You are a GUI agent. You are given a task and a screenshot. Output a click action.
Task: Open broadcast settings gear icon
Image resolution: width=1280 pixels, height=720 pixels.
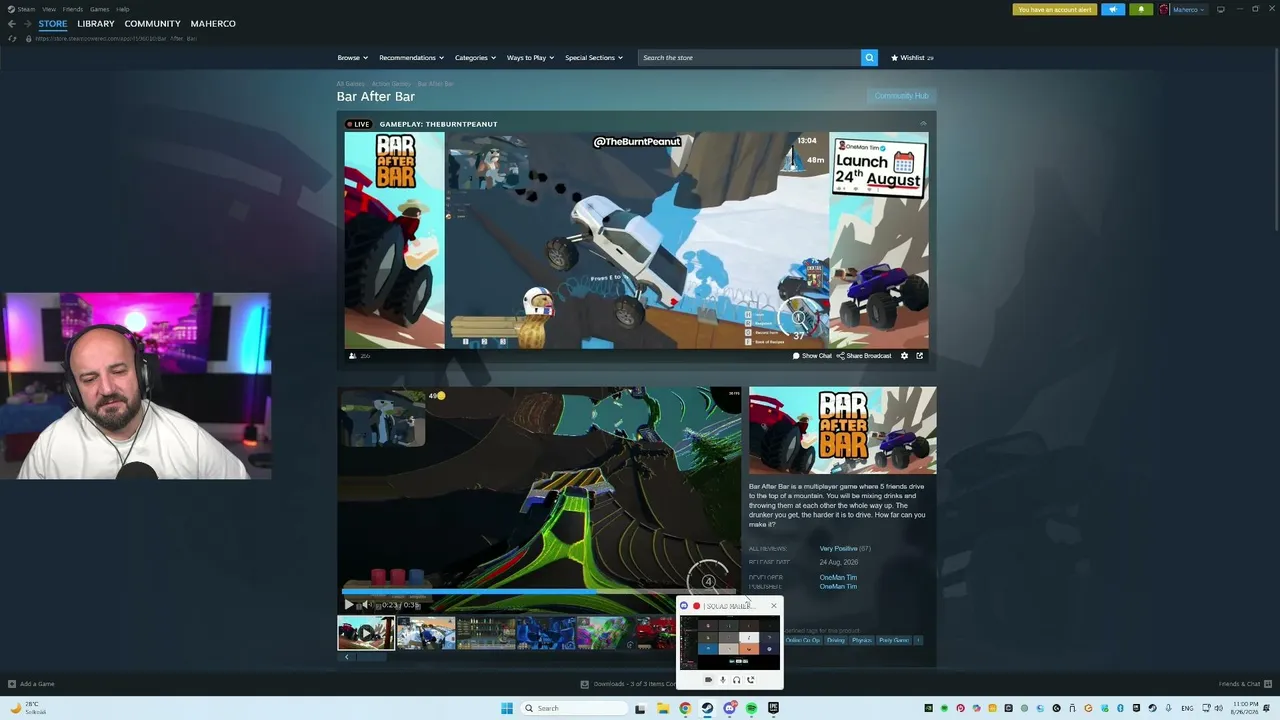pyautogui.click(x=904, y=356)
